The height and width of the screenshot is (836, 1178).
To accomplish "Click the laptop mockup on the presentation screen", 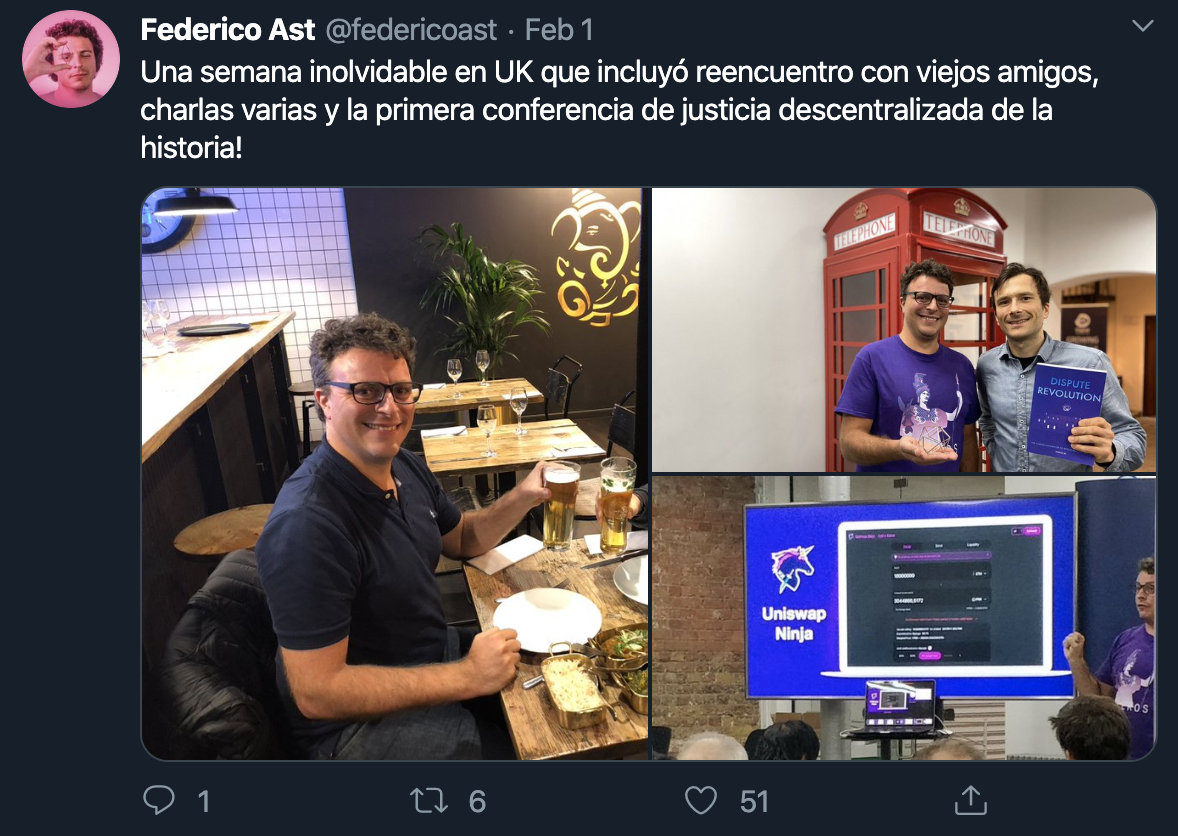I will point(942,596).
